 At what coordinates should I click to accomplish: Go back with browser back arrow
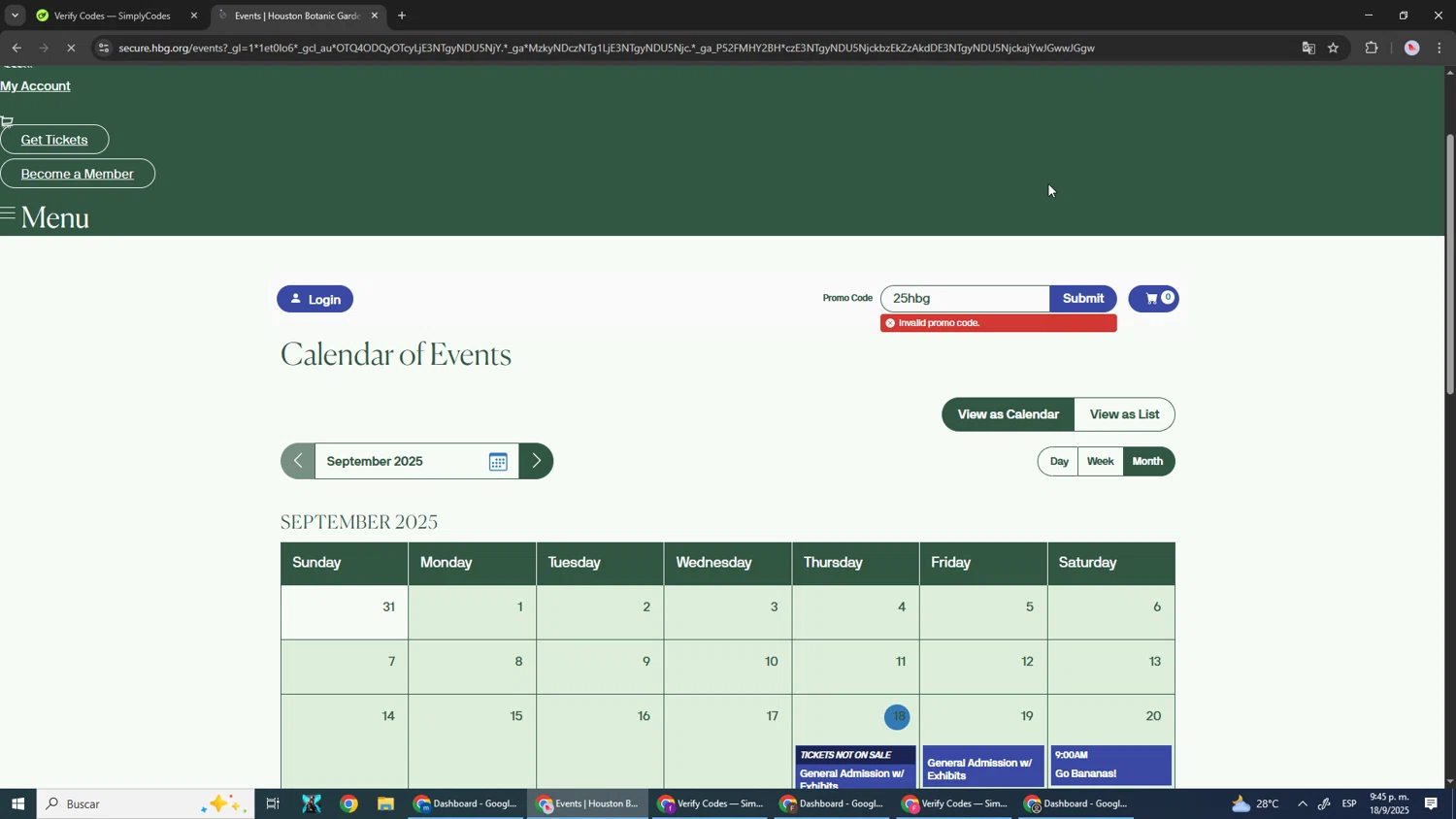point(17,48)
